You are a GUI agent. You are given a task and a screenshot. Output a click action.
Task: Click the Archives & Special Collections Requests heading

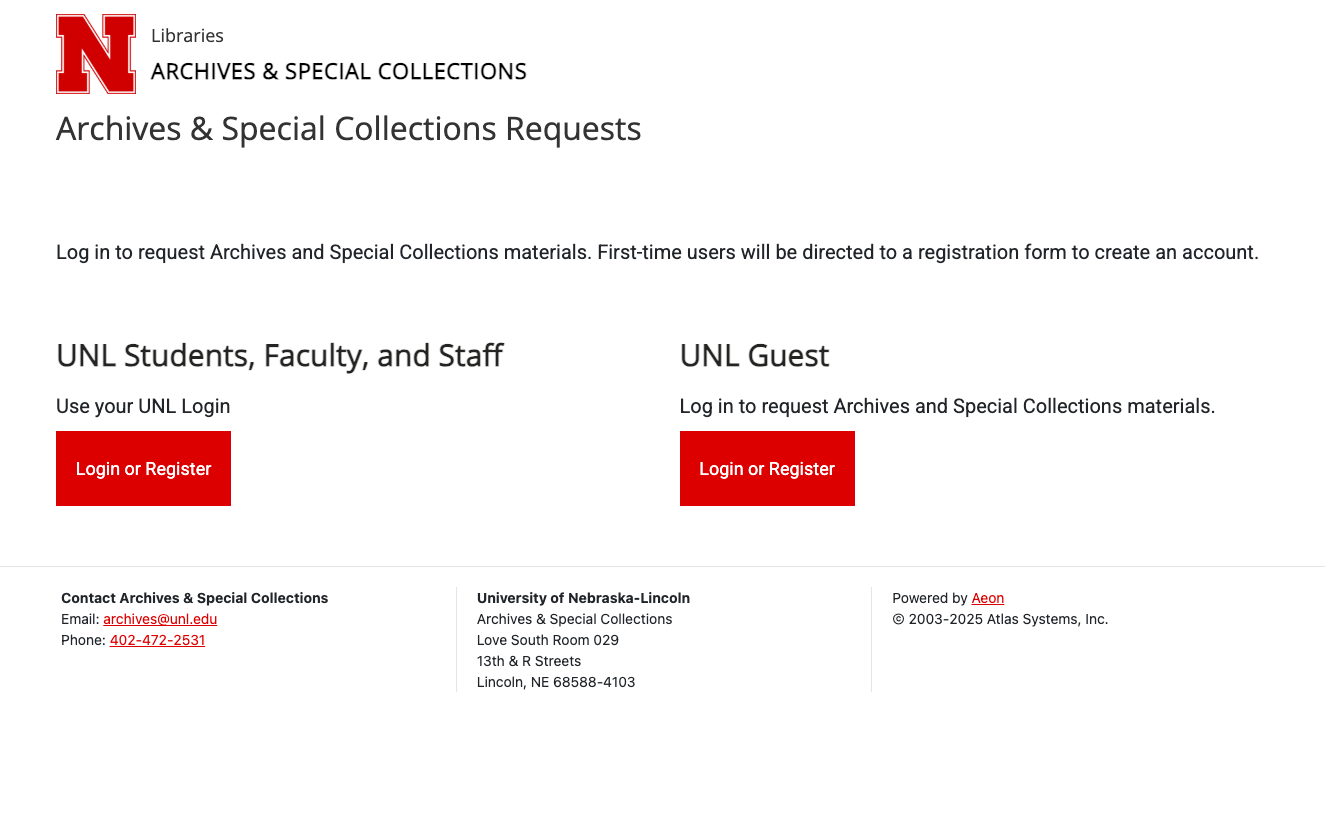(348, 129)
